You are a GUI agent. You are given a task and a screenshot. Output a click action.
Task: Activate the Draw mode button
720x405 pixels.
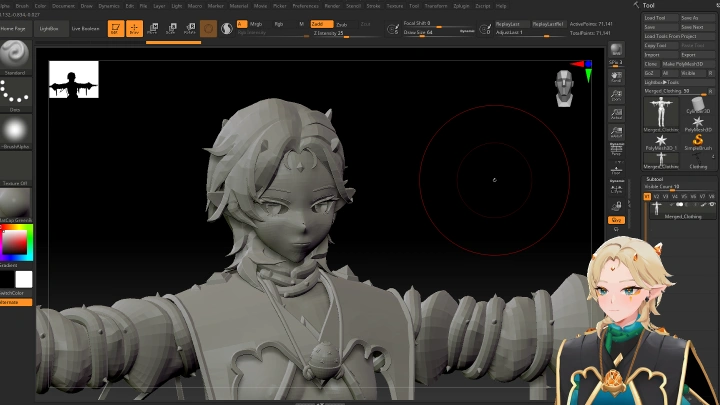(x=134, y=28)
